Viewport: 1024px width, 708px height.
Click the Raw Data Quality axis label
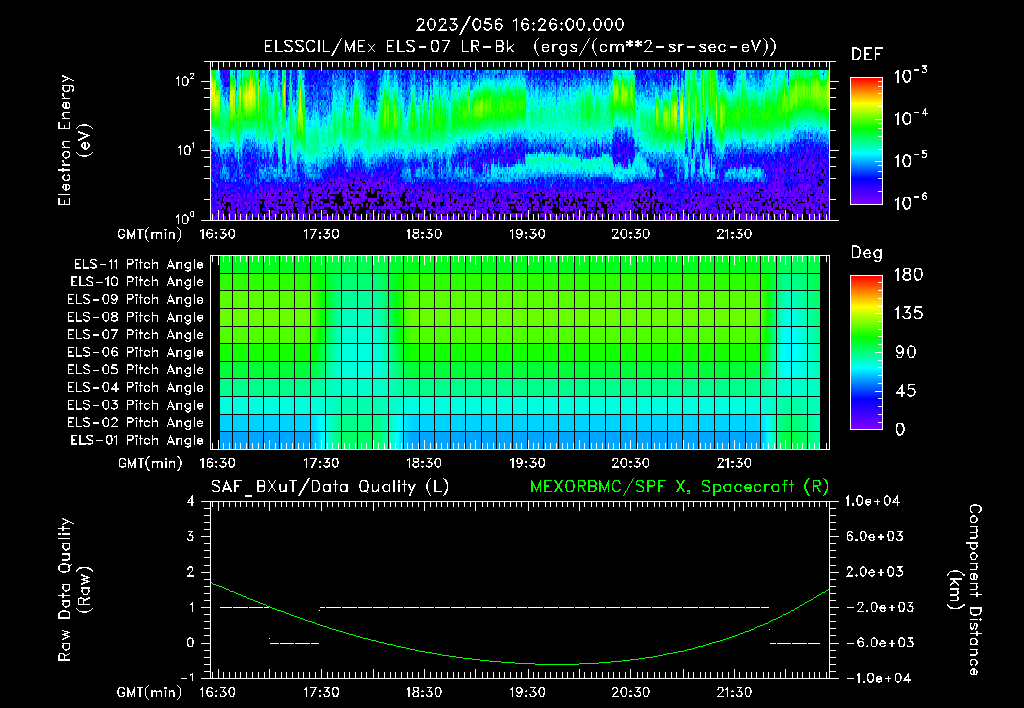(74, 590)
